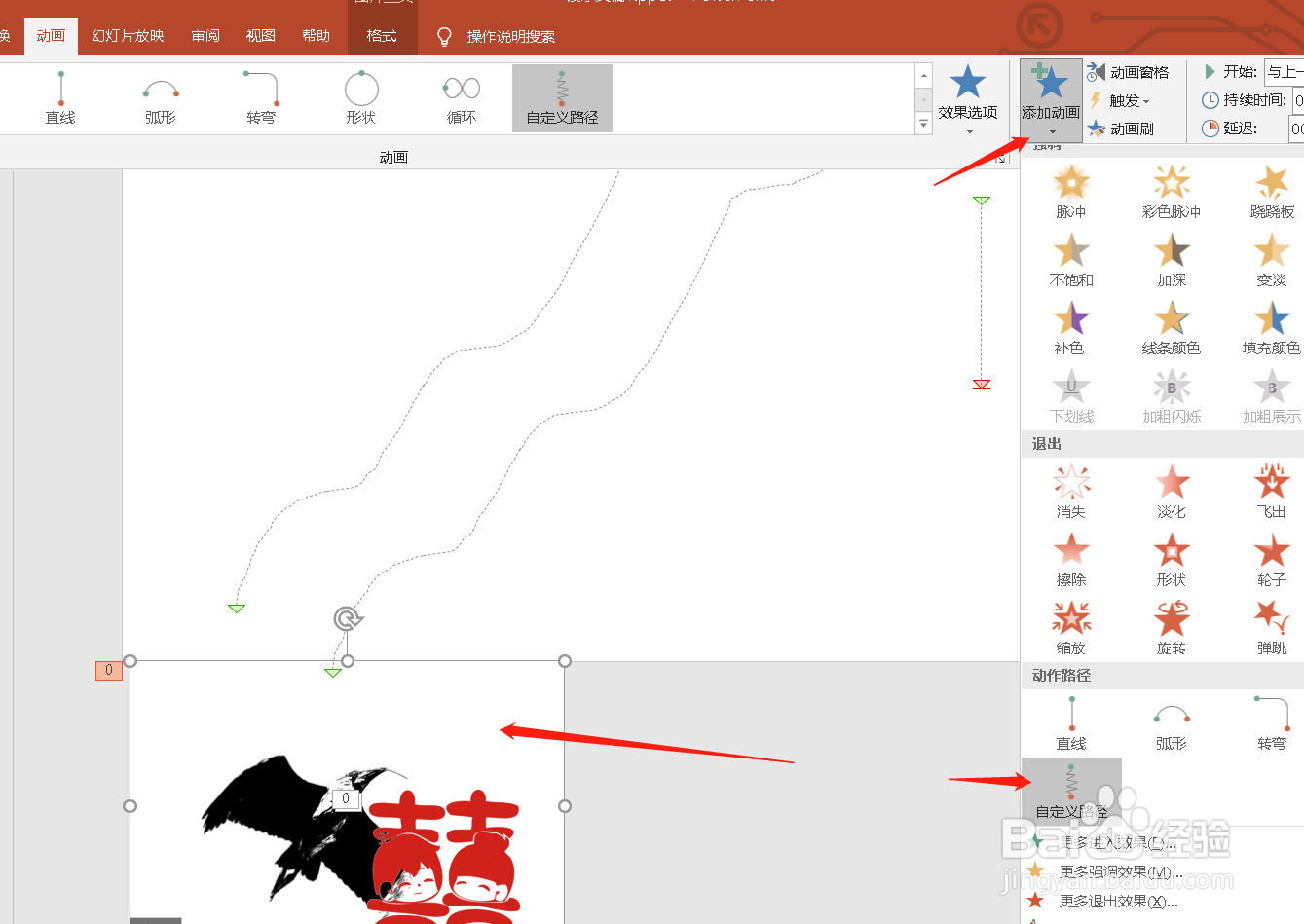Select the 形状 motion path in ribbon gallery
1304x924 pixels.
[x=361, y=98]
